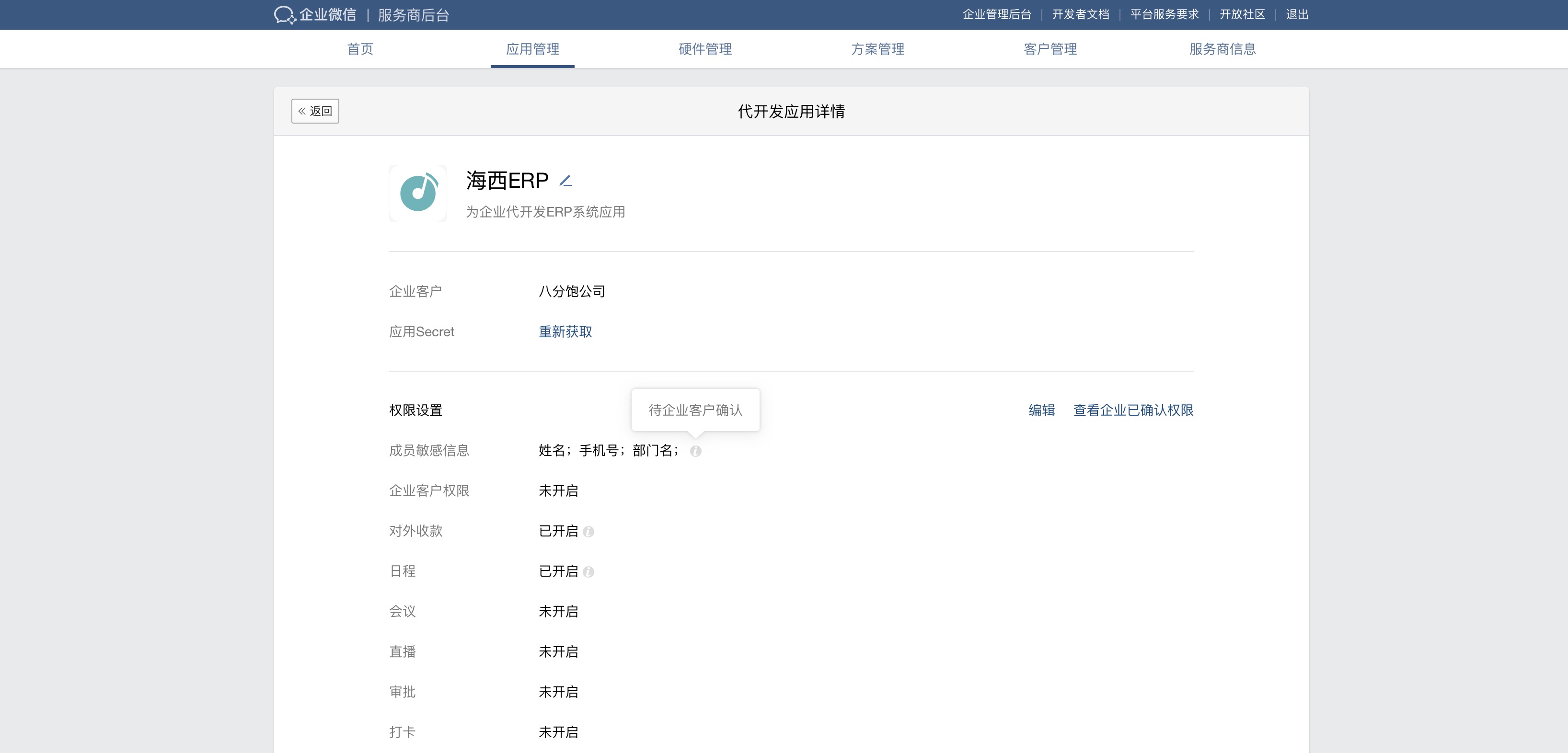Viewport: 1568px width, 753px height.
Task: Click the 海西ERP app title
Action: pyautogui.click(x=507, y=181)
